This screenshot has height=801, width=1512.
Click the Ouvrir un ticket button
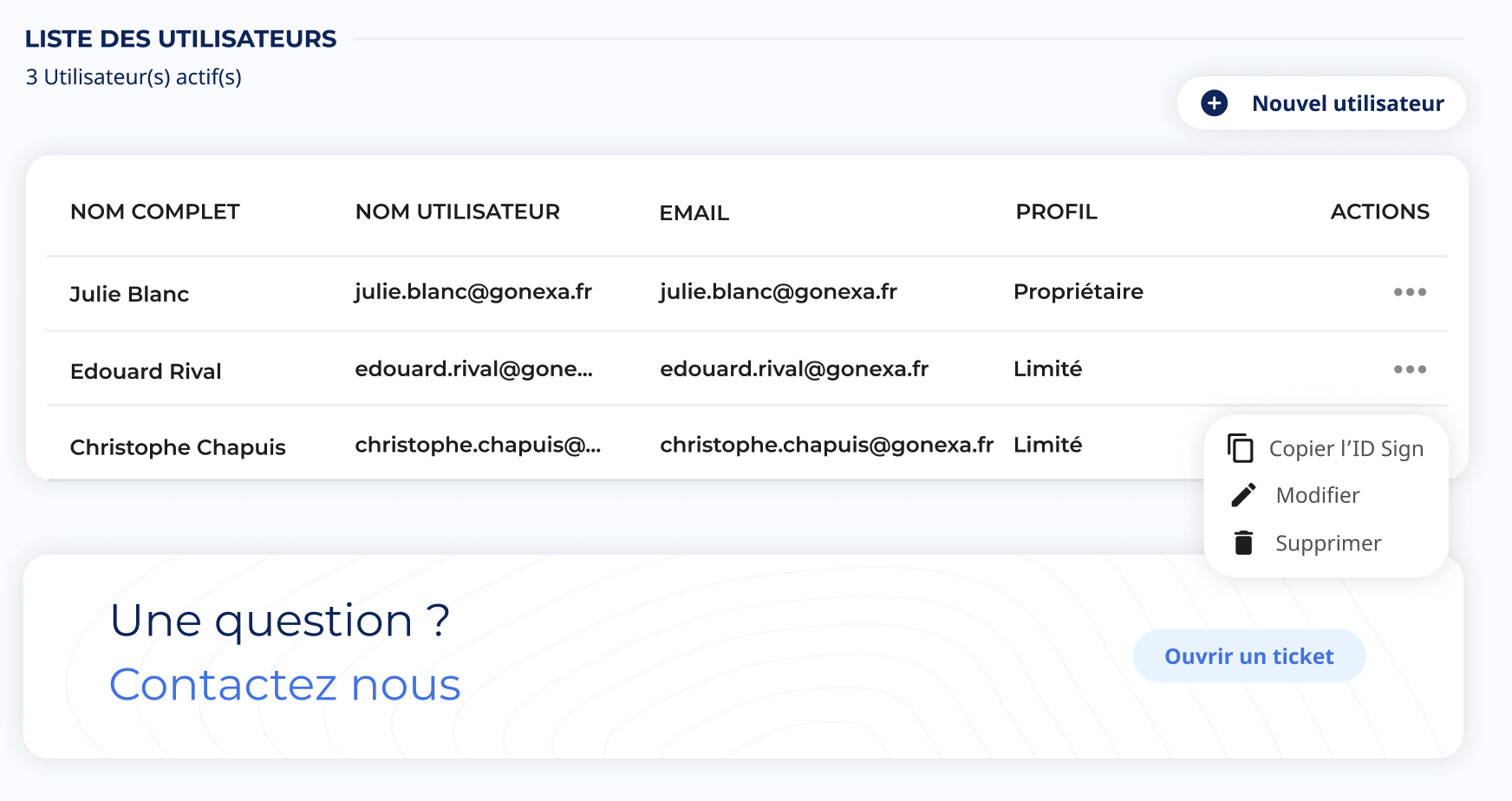pos(1249,656)
